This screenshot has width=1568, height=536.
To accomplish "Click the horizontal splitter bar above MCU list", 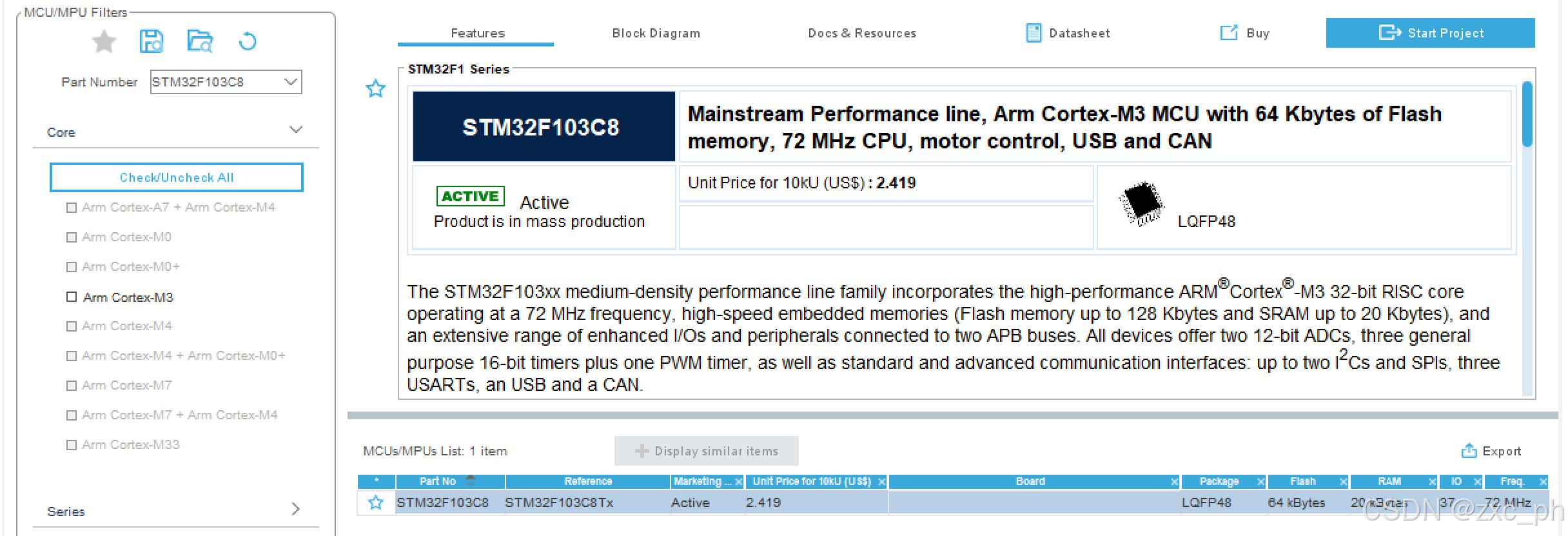I will pyautogui.click(x=952, y=415).
